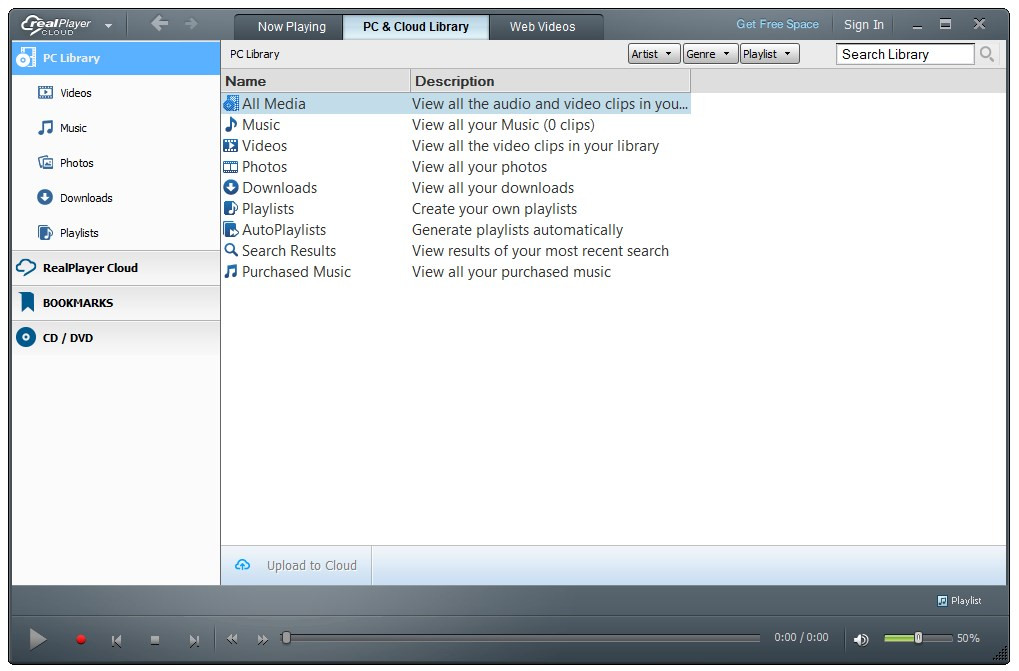Click the Rewind button
The image size is (1019, 671).
click(x=232, y=639)
